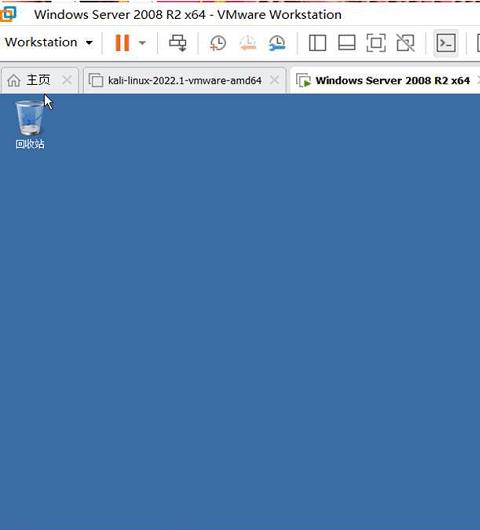Image resolution: width=480 pixels, height=530 pixels.
Task: Open power options dropdown beside pause button
Action: coord(142,43)
